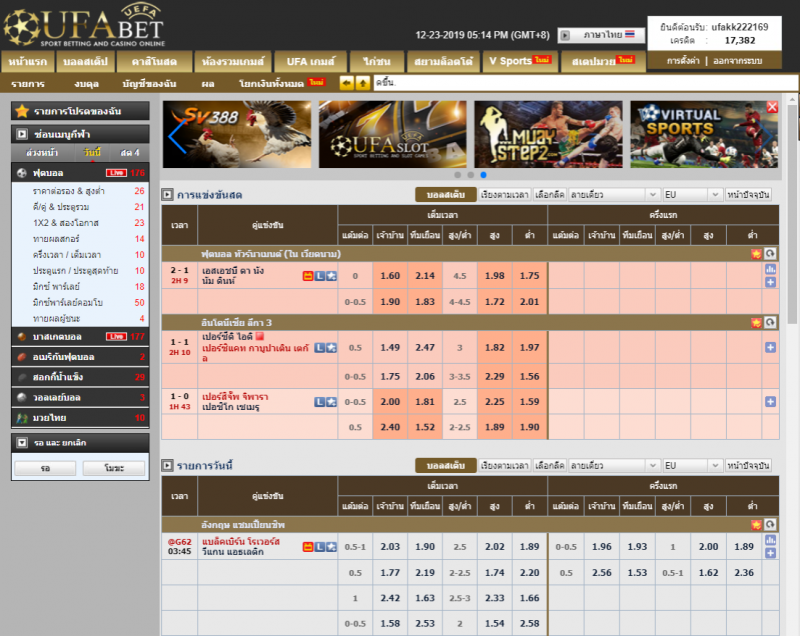
Task: Click the American football icon beside อเมริกันฟุตบอล
Action: [22, 357]
